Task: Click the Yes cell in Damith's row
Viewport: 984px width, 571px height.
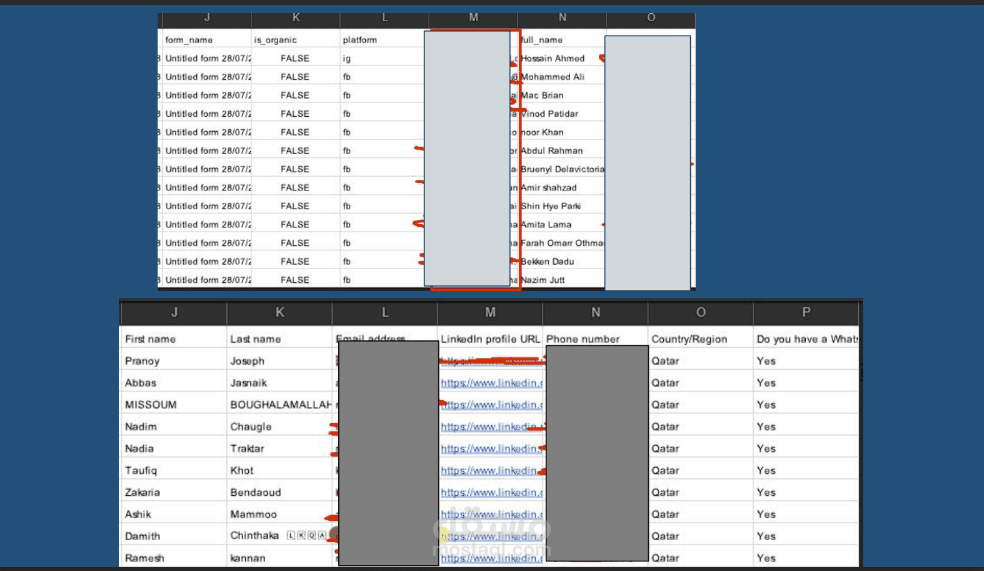Action: pos(806,536)
